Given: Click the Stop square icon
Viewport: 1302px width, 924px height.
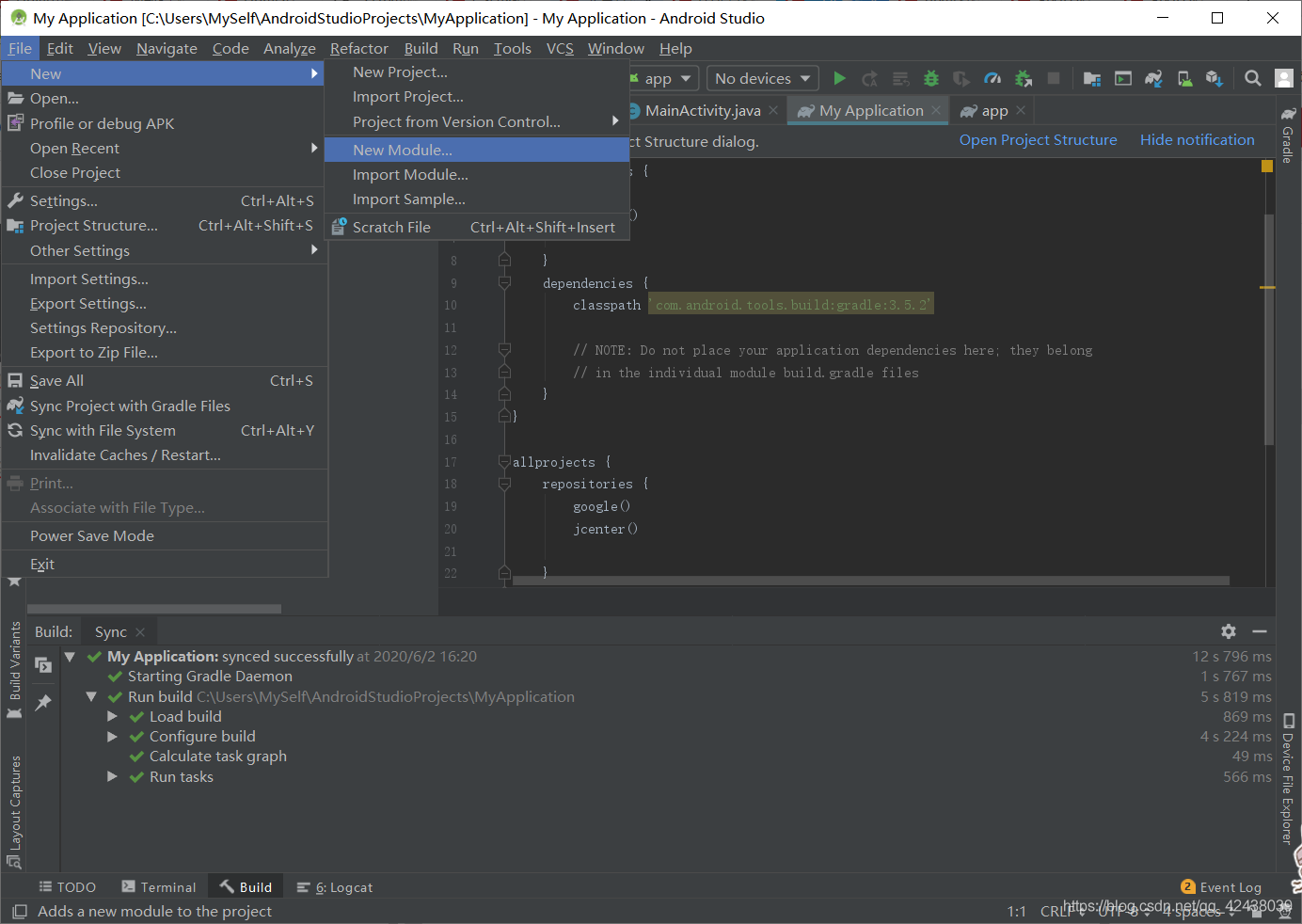Looking at the screenshot, I should [x=1054, y=79].
